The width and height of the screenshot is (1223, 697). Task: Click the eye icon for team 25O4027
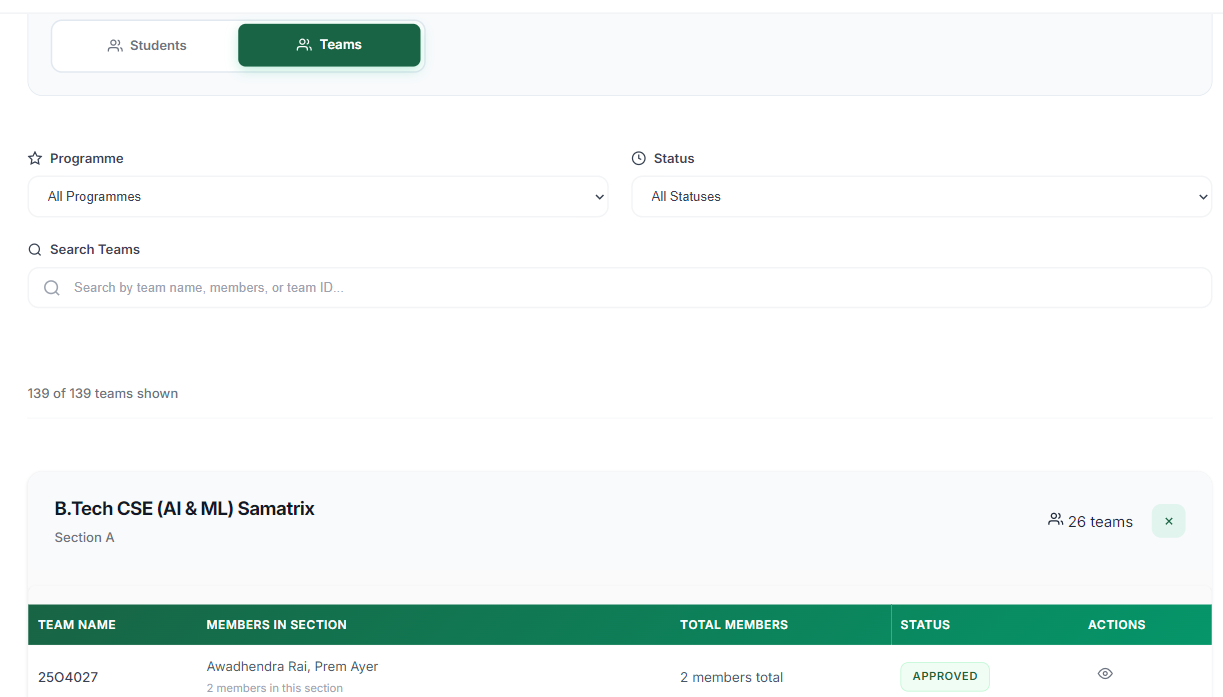click(x=1105, y=674)
